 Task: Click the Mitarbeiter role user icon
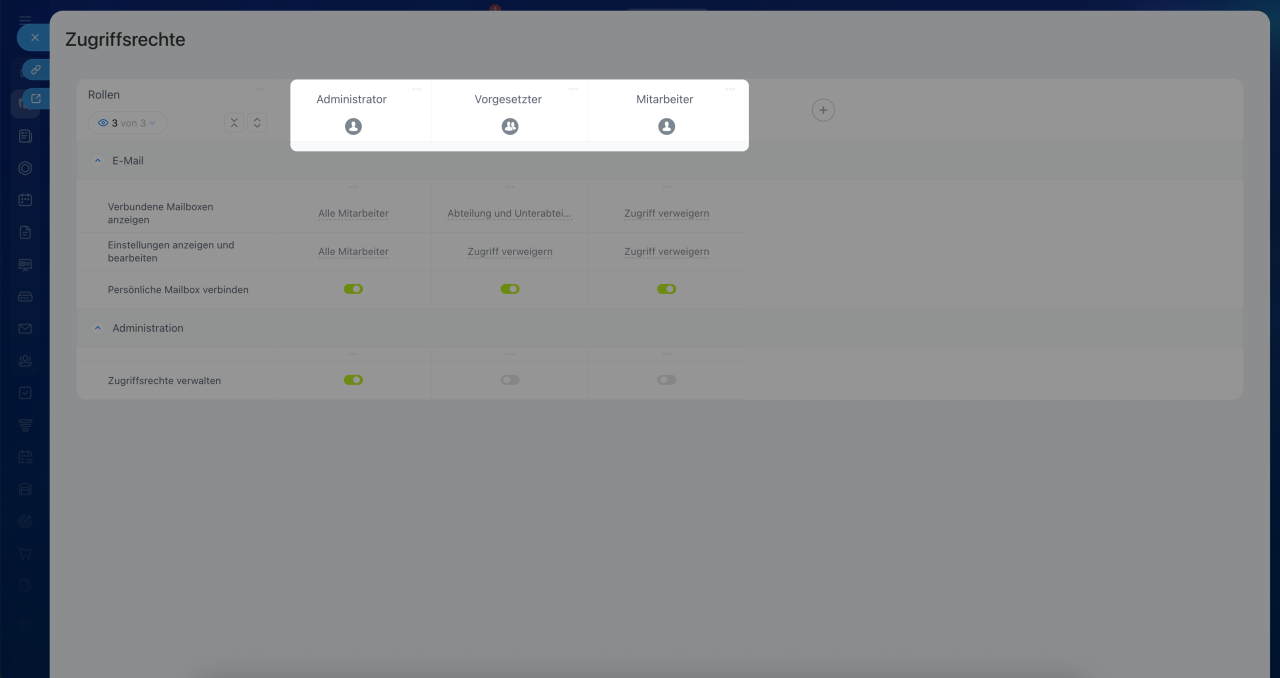coord(667,127)
